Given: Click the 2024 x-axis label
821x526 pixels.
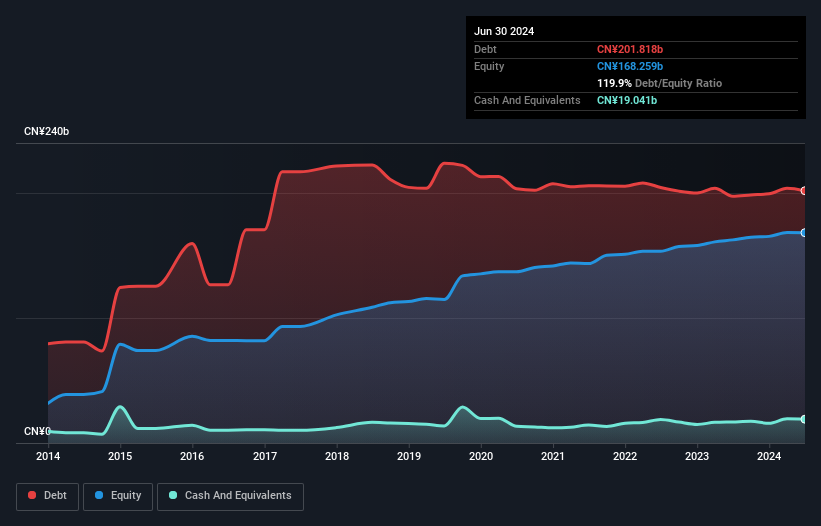Looking at the screenshot, I should pos(769,456).
